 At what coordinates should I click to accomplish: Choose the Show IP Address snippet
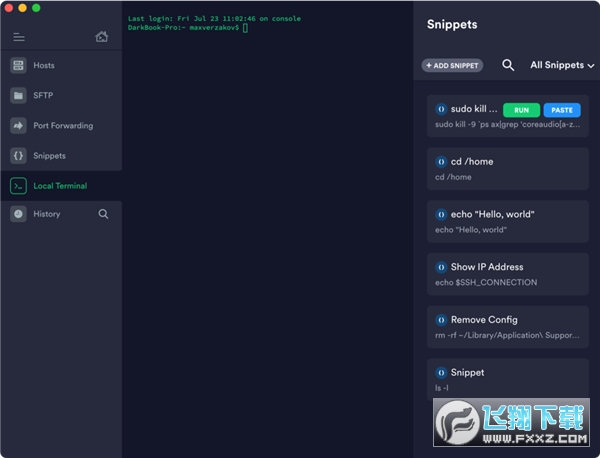(507, 274)
